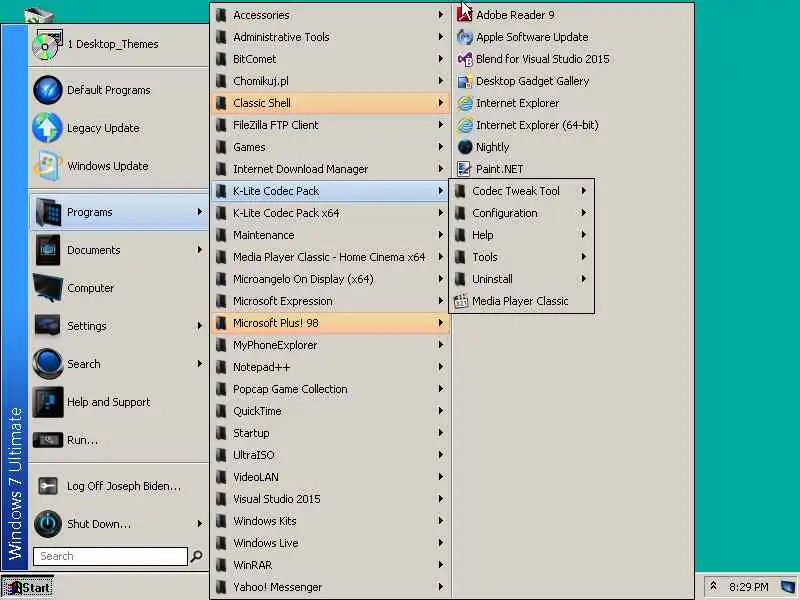Open the Maintenance folder
Screen dimensions: 800x600
330,235
